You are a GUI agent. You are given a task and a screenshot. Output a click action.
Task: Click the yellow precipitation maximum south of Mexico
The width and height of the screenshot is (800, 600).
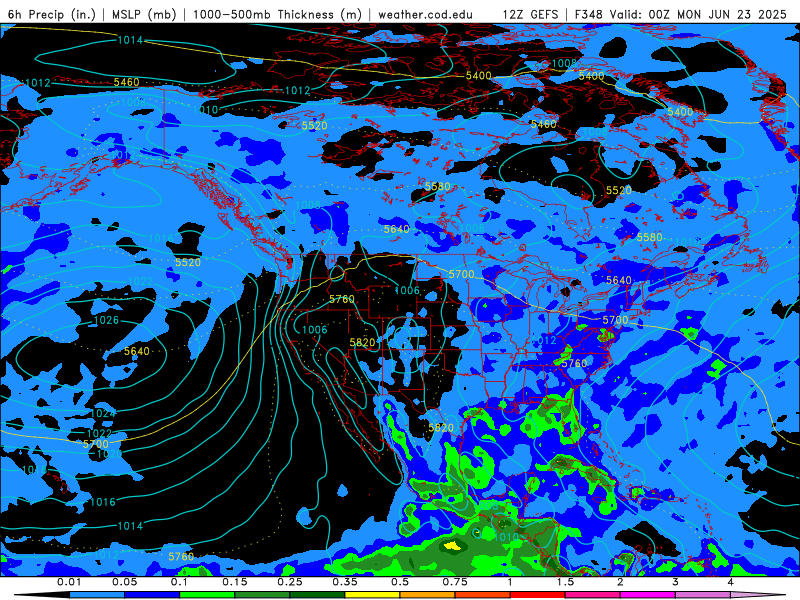tap(453, 545)
